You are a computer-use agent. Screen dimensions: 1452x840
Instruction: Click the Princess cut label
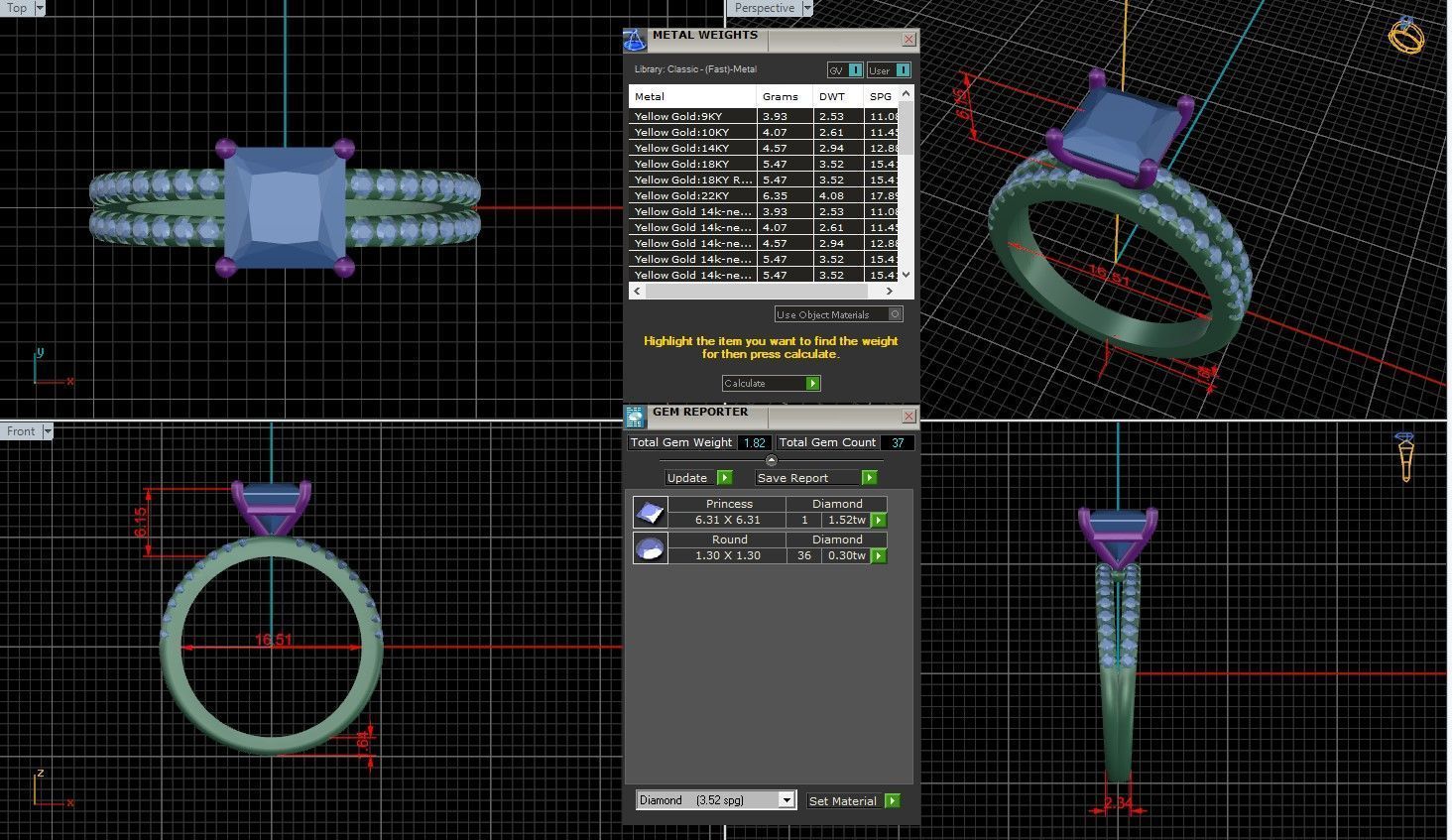click(729, 504)
